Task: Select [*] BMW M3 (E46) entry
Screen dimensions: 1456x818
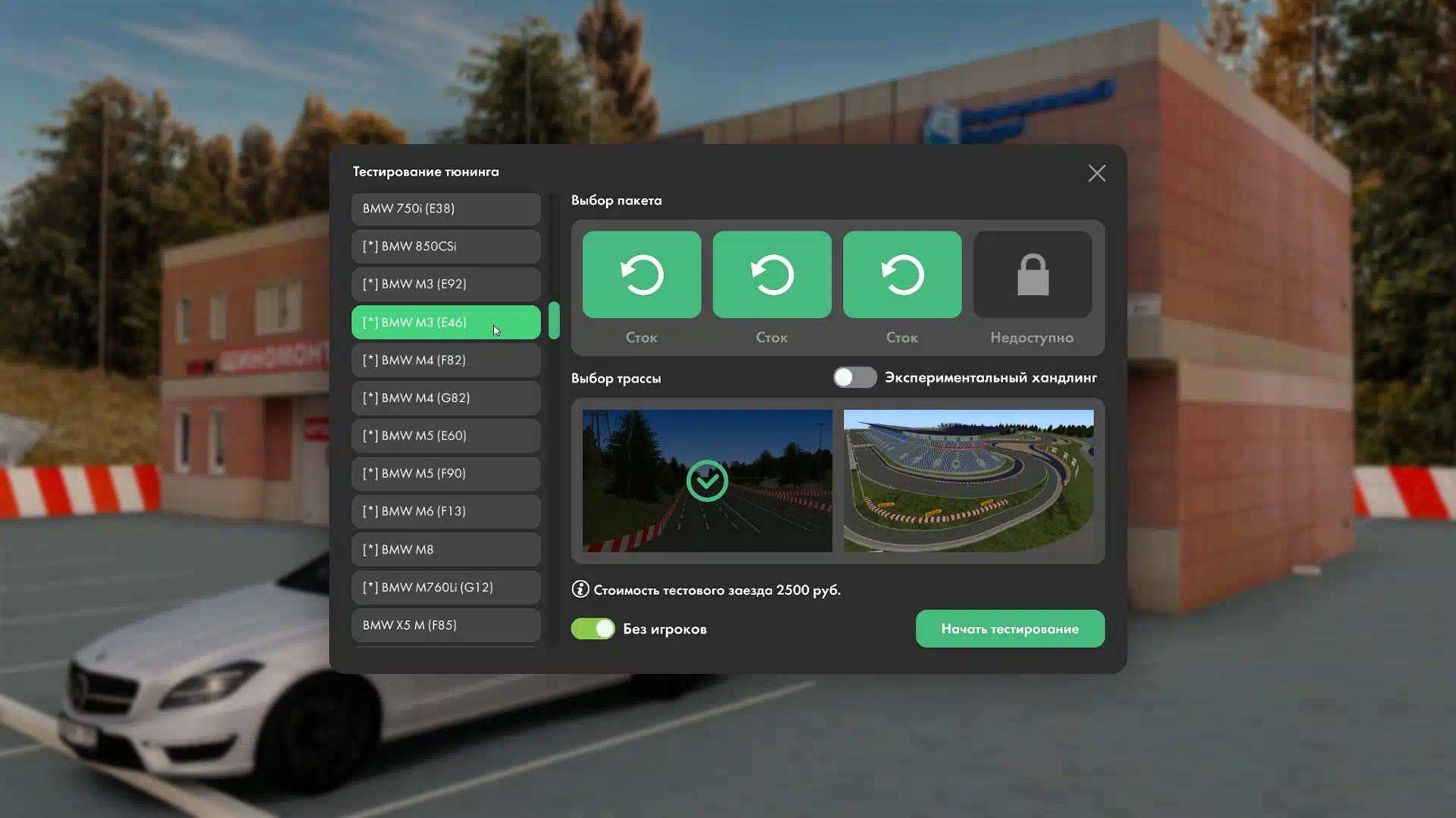Action: pyautogui.click(x=446, y=322)
